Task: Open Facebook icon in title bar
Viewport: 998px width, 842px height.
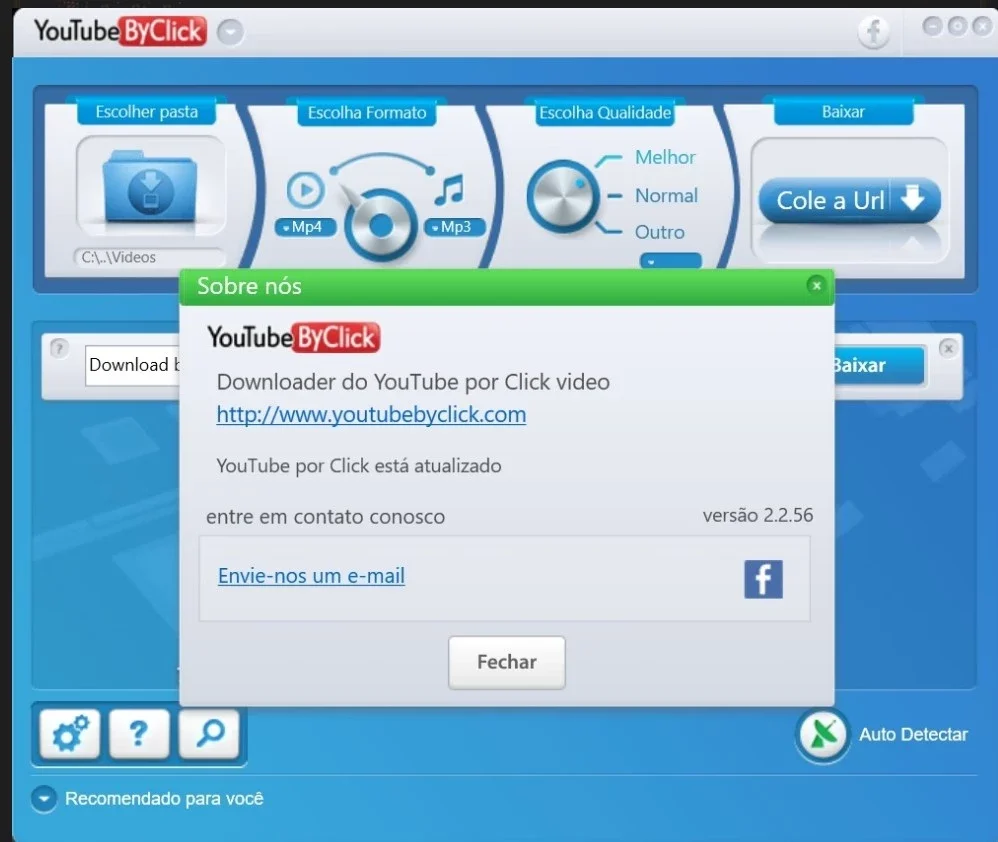Action: 874,31
